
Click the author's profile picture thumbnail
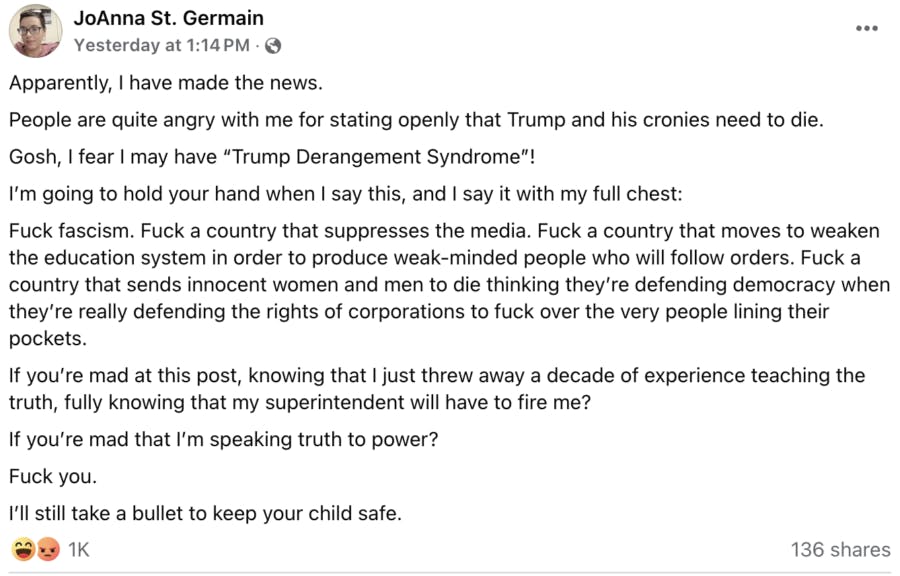34,31
